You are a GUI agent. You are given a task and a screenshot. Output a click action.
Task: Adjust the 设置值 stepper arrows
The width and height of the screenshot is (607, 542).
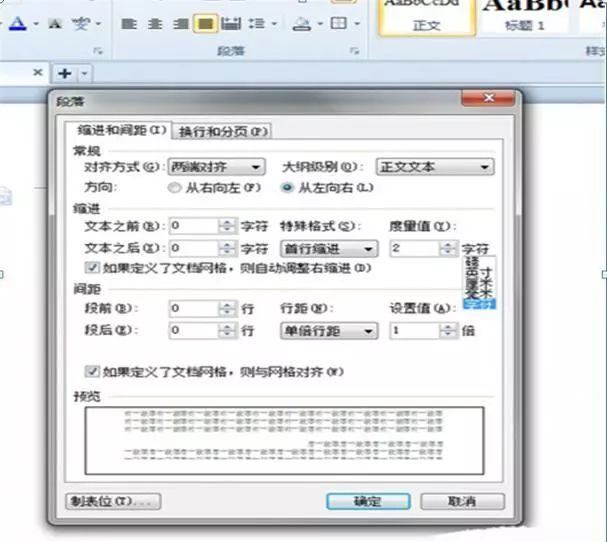click(x=448, y=331)
